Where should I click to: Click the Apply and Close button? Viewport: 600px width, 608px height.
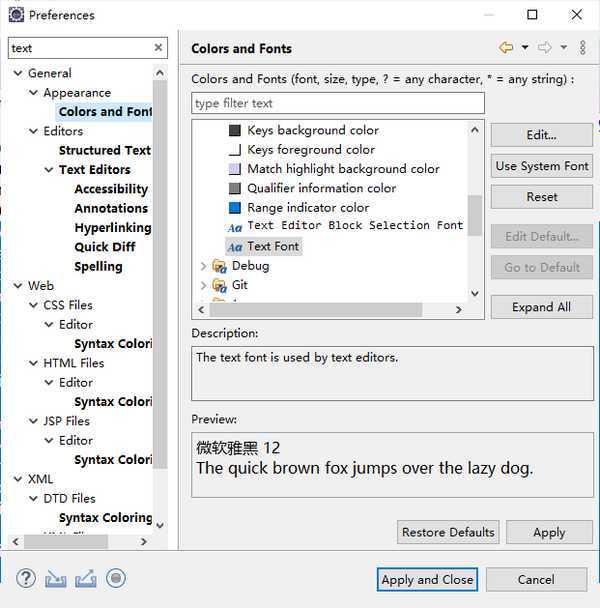pyautogui.click(x=427, y=579)
